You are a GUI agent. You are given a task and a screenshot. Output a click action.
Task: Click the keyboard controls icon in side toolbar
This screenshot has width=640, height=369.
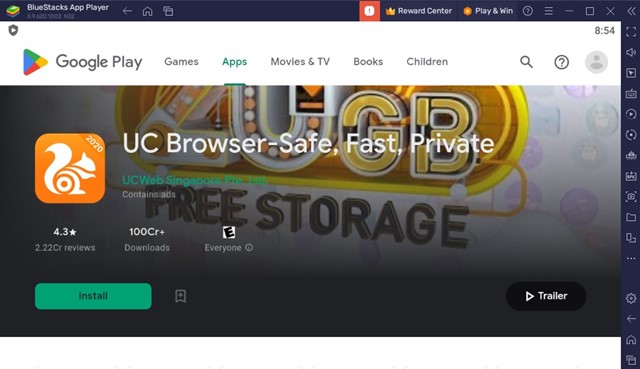point(631,93)
